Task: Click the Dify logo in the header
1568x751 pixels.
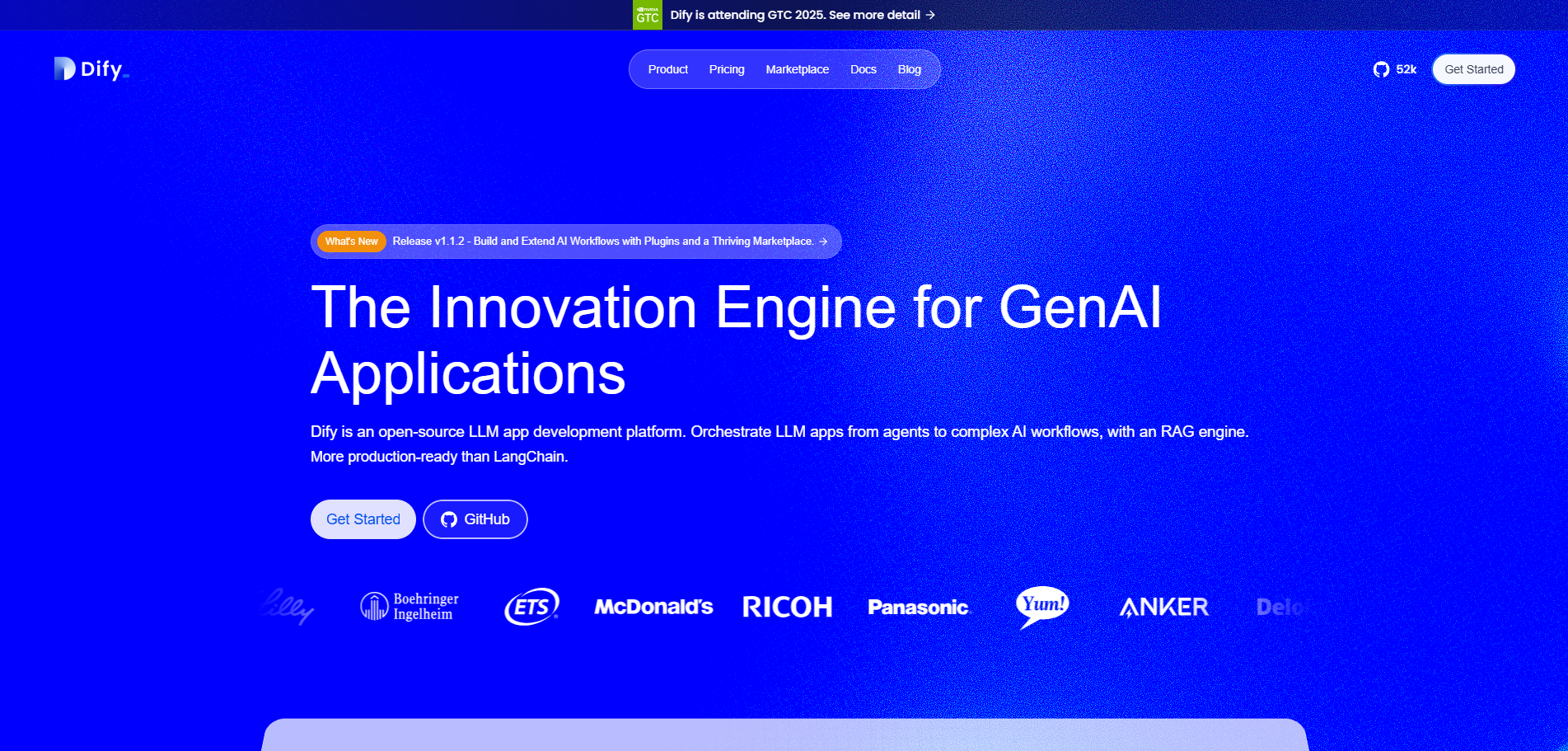Action: (91, 69)
